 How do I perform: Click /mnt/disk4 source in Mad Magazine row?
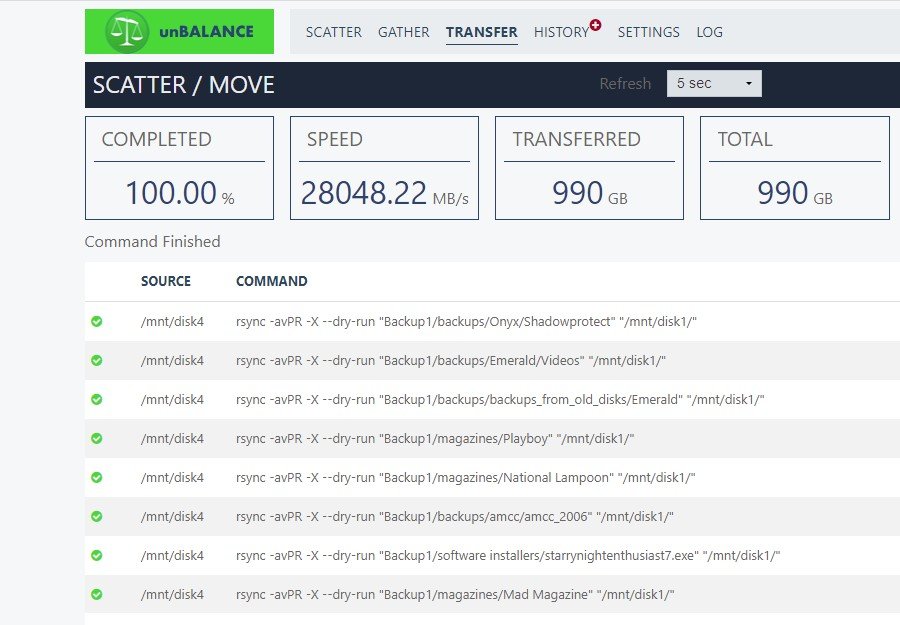click(172, 595)
